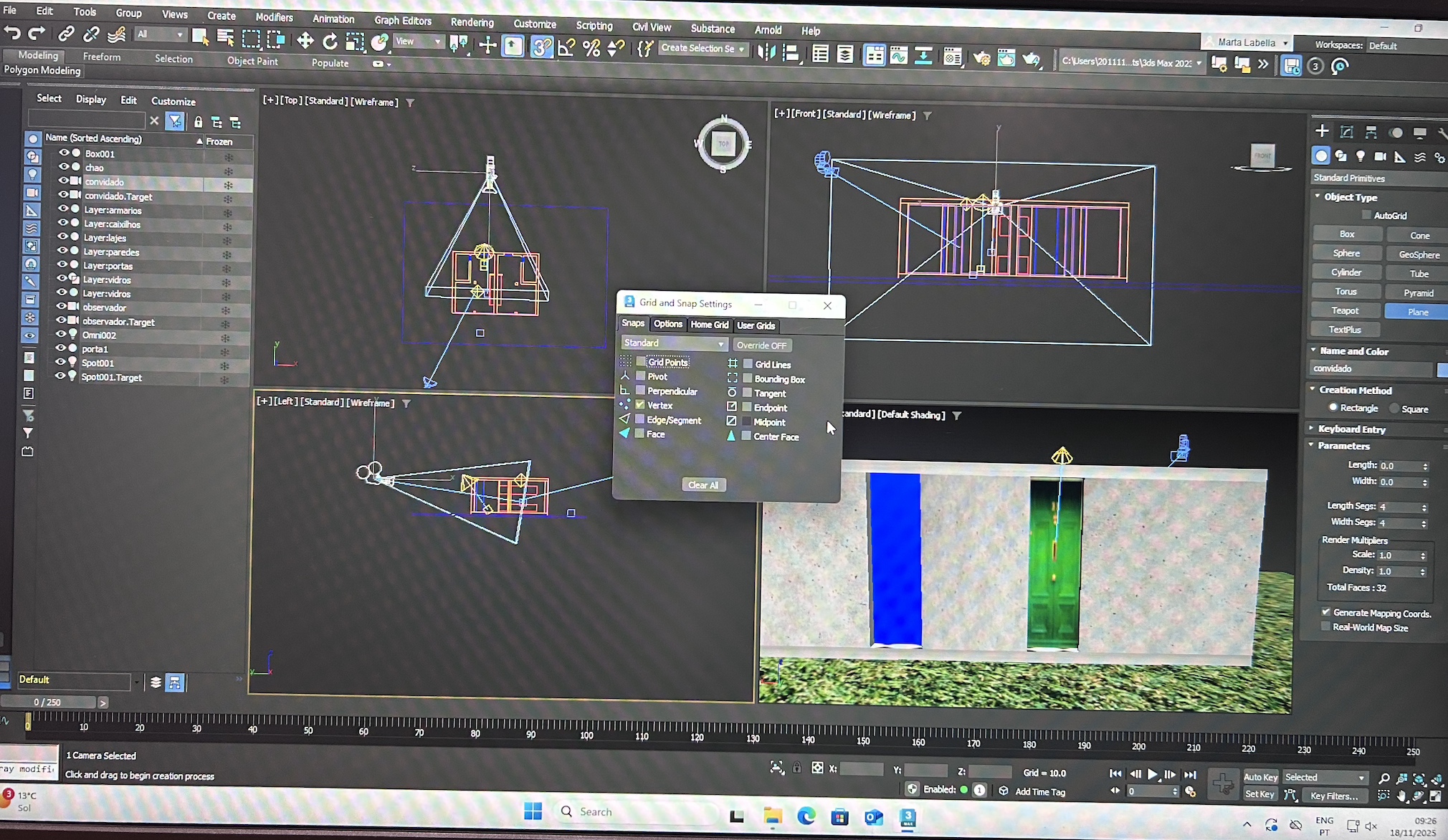The image size is (1448, 840).
Task: Select the Move transform tool
Action: [x=305, y=42]
